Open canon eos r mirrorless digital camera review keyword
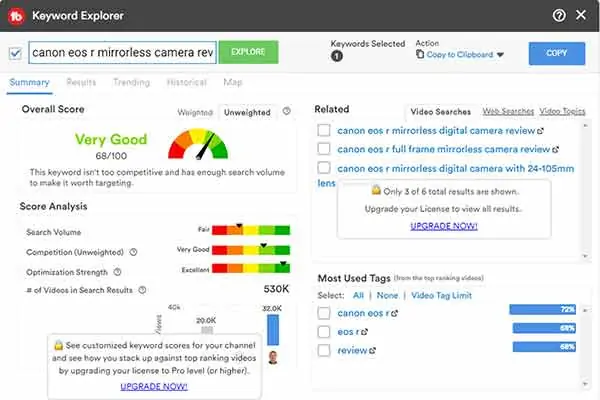600x400 pixels. point(436,131)
